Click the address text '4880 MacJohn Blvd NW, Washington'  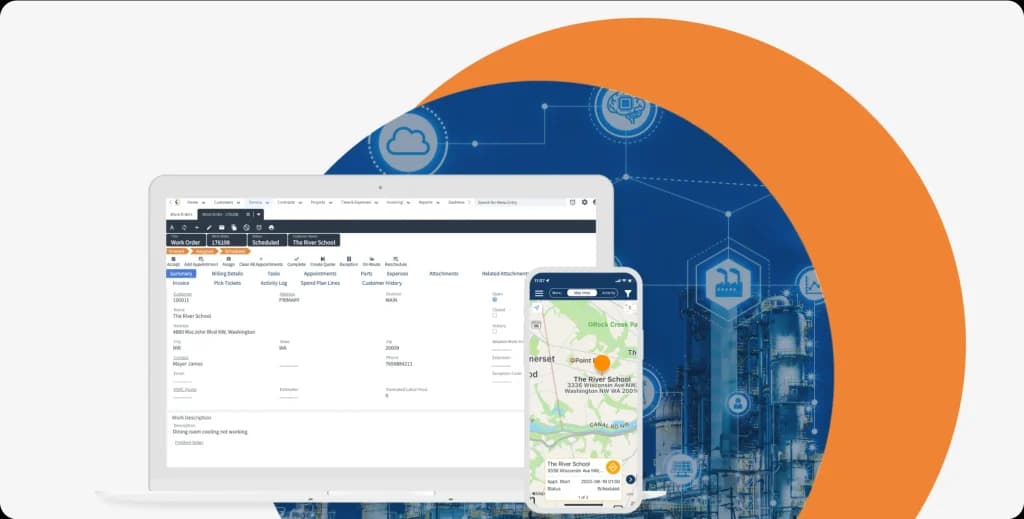tap(214, 332)
